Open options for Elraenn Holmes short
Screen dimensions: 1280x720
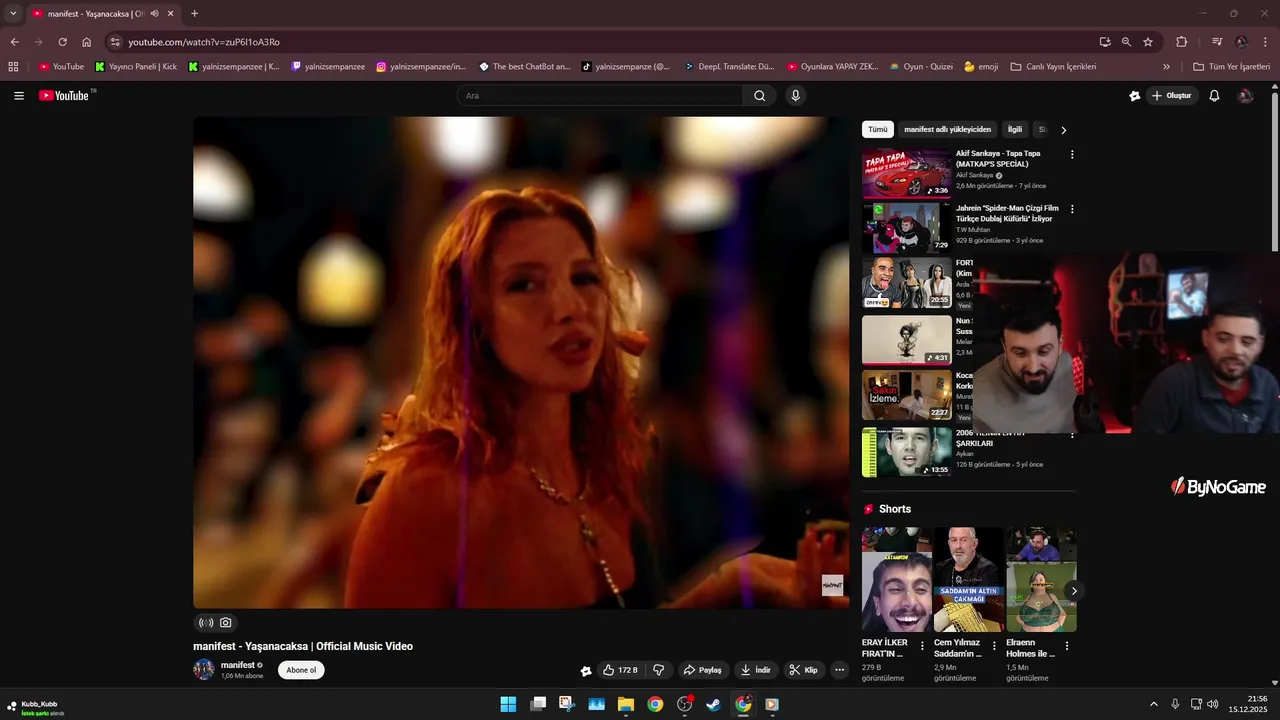coord(1067,647)
